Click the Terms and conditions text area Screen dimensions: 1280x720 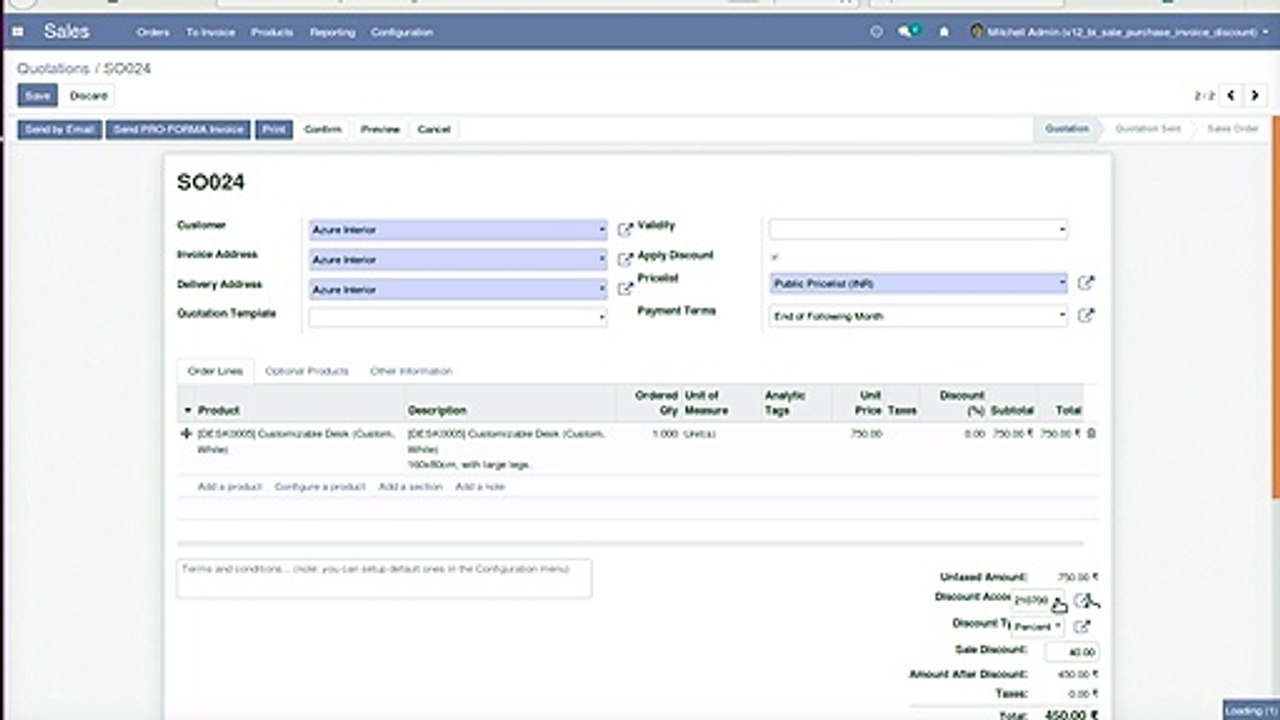[384, 578]
